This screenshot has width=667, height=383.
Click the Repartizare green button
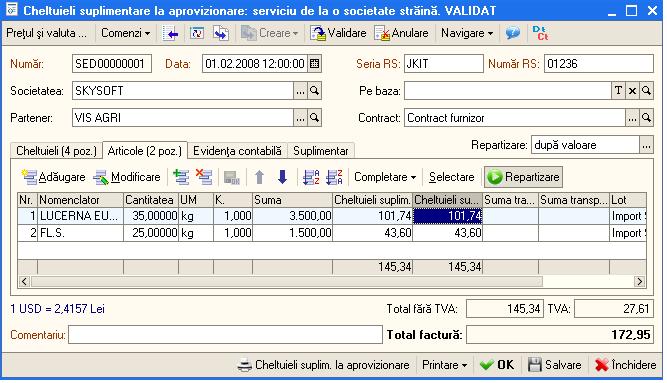tap(523, 177)
